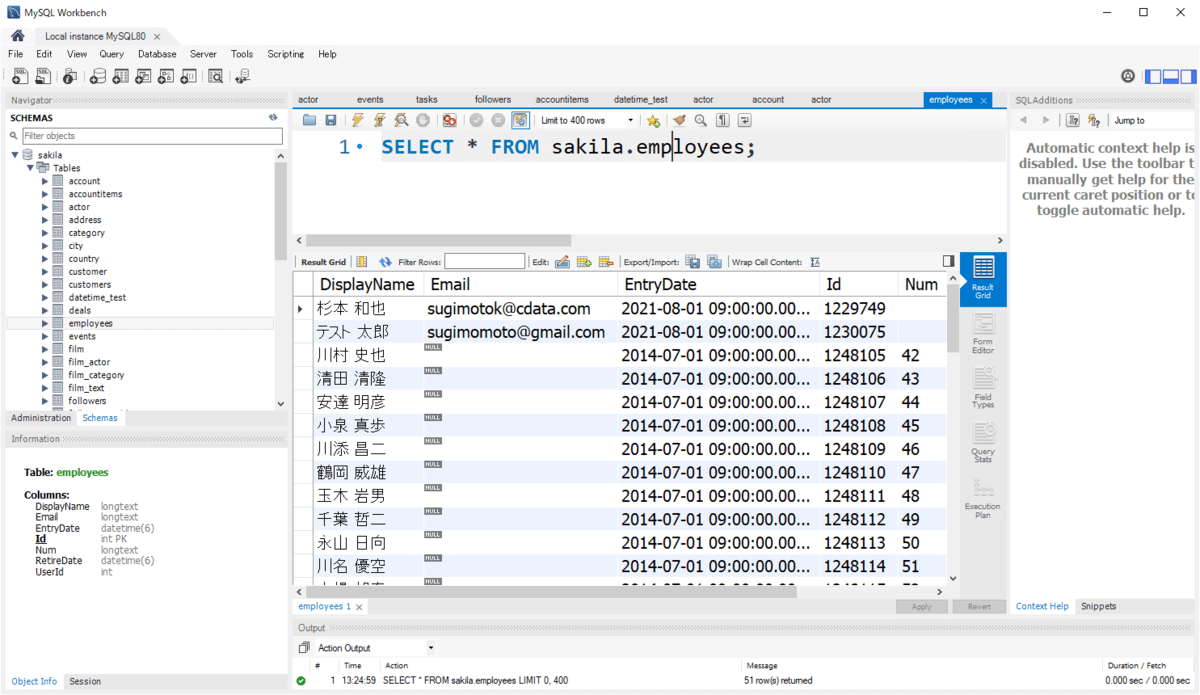
Task: Expand the account table node
Action: pos(45,181)
